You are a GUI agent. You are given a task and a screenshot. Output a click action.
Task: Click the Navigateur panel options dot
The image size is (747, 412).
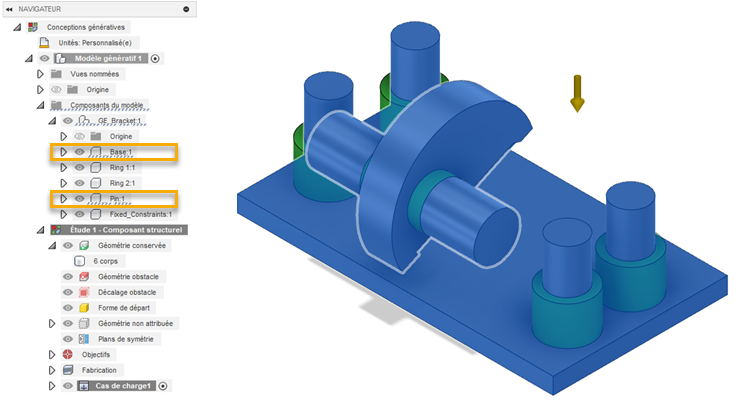click(186, 9)
